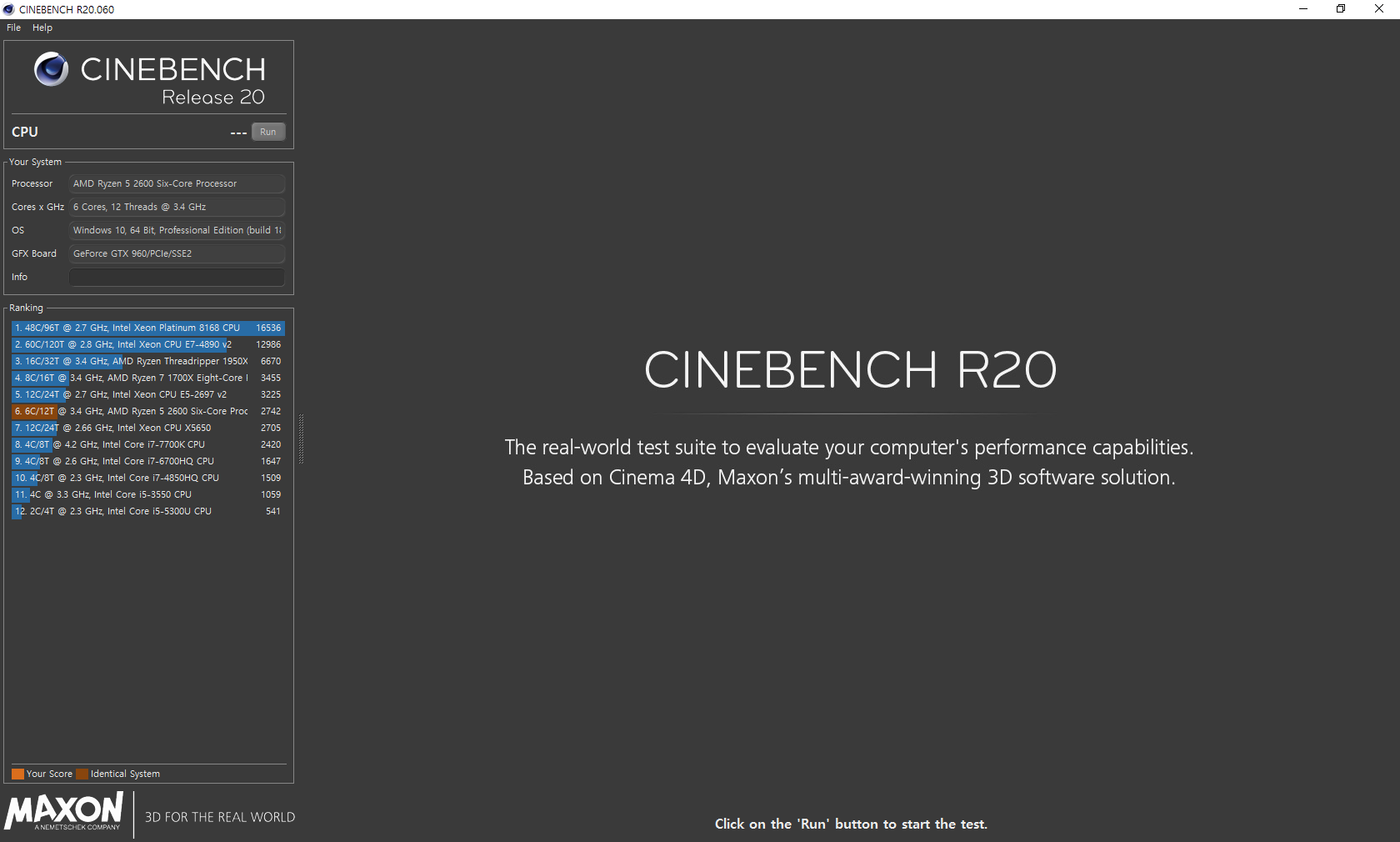
Task: Select the Core i7-6700HQ ranking row
Action: 148,461
